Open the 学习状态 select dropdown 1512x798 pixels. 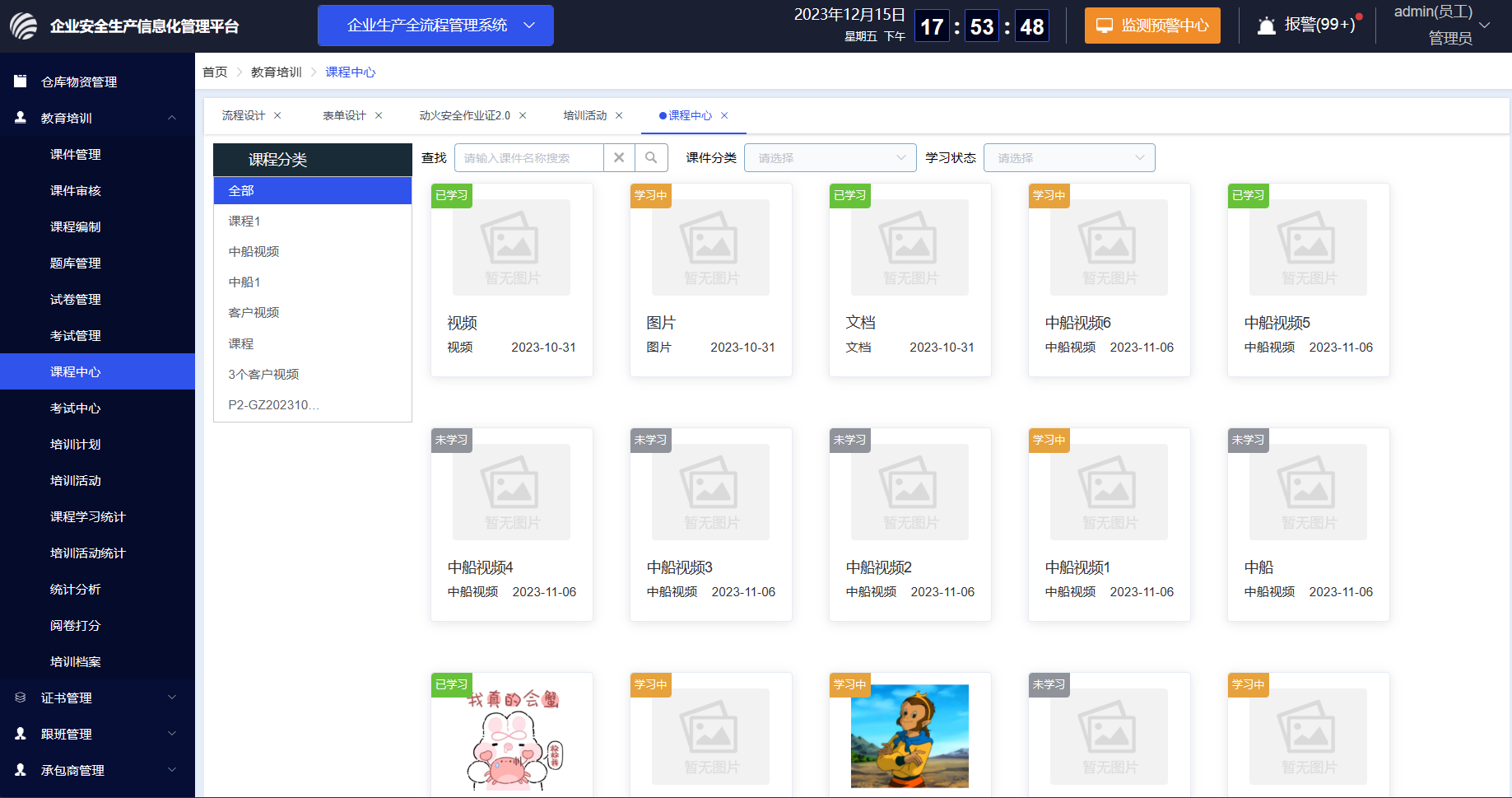[1069, 157]
